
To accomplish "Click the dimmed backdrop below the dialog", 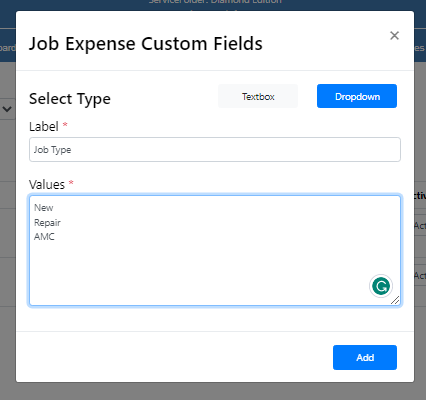I will point(213,391).
